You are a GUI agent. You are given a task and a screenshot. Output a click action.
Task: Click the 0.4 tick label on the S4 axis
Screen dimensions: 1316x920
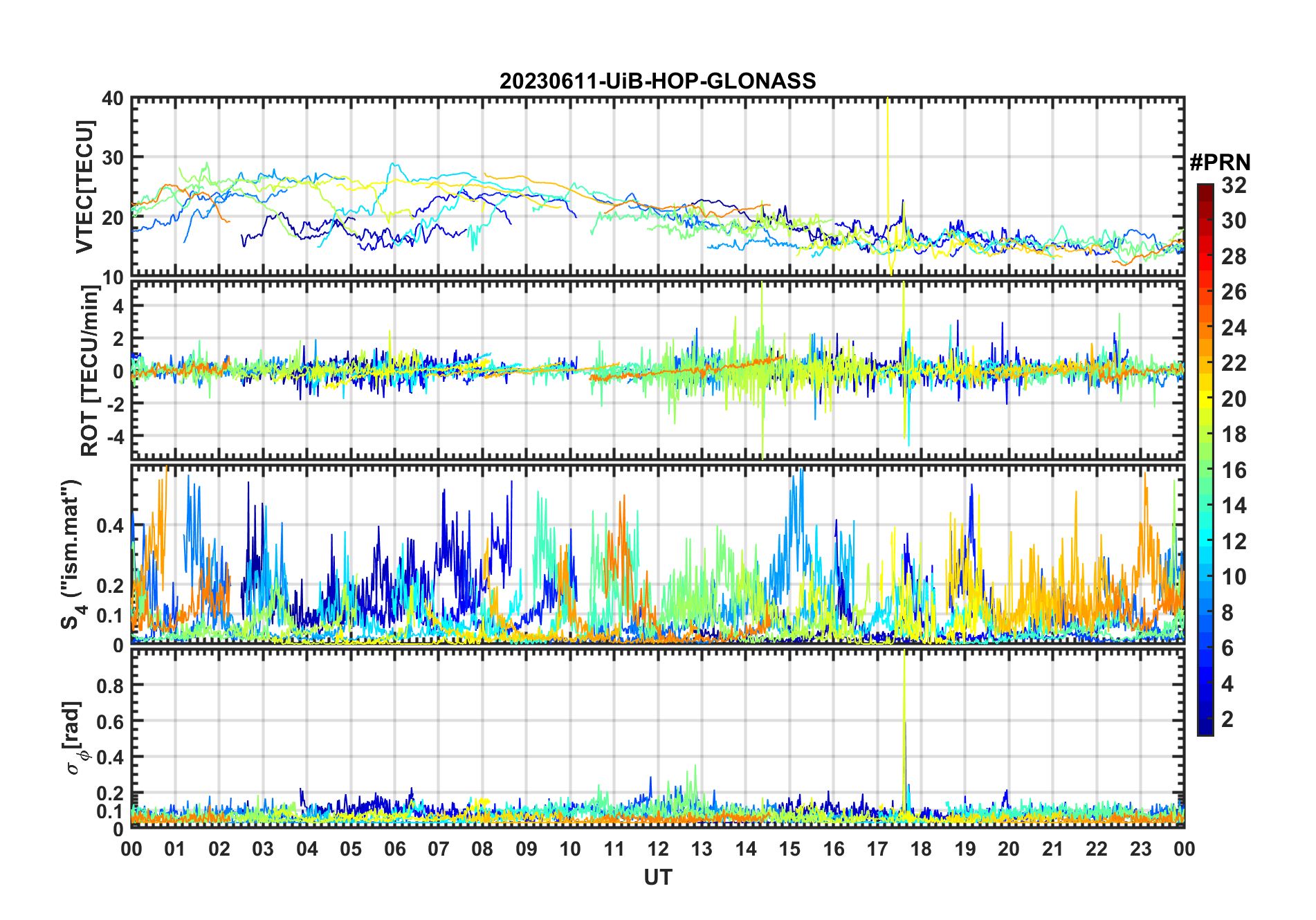(x=109, y=526)
